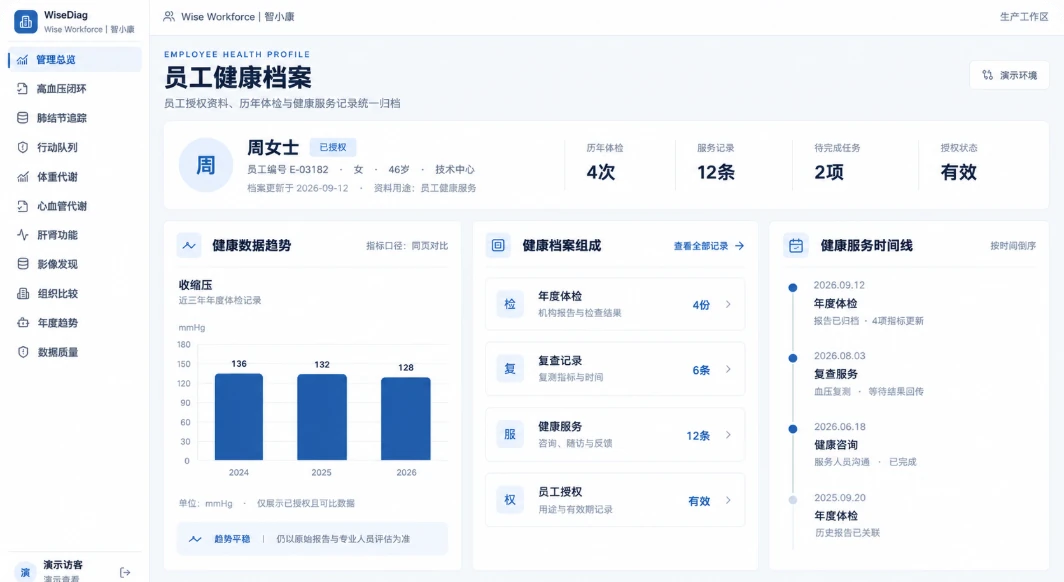Open the 高血压闭环 menu item
The width and height of the screenshot is (1064, 582).
pyautogui.click(x=75, y=89)
